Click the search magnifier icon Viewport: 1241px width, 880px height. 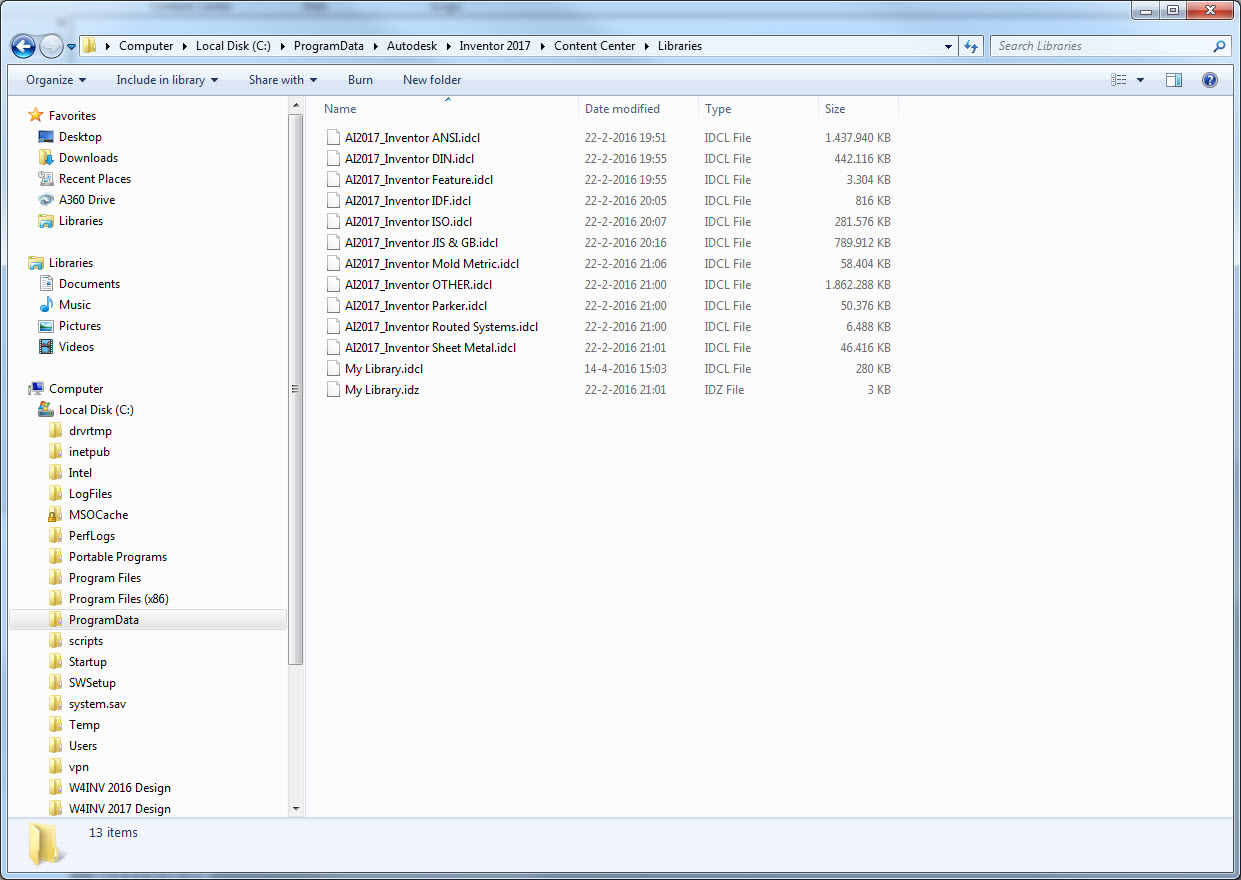click(x=1219, y=46)
